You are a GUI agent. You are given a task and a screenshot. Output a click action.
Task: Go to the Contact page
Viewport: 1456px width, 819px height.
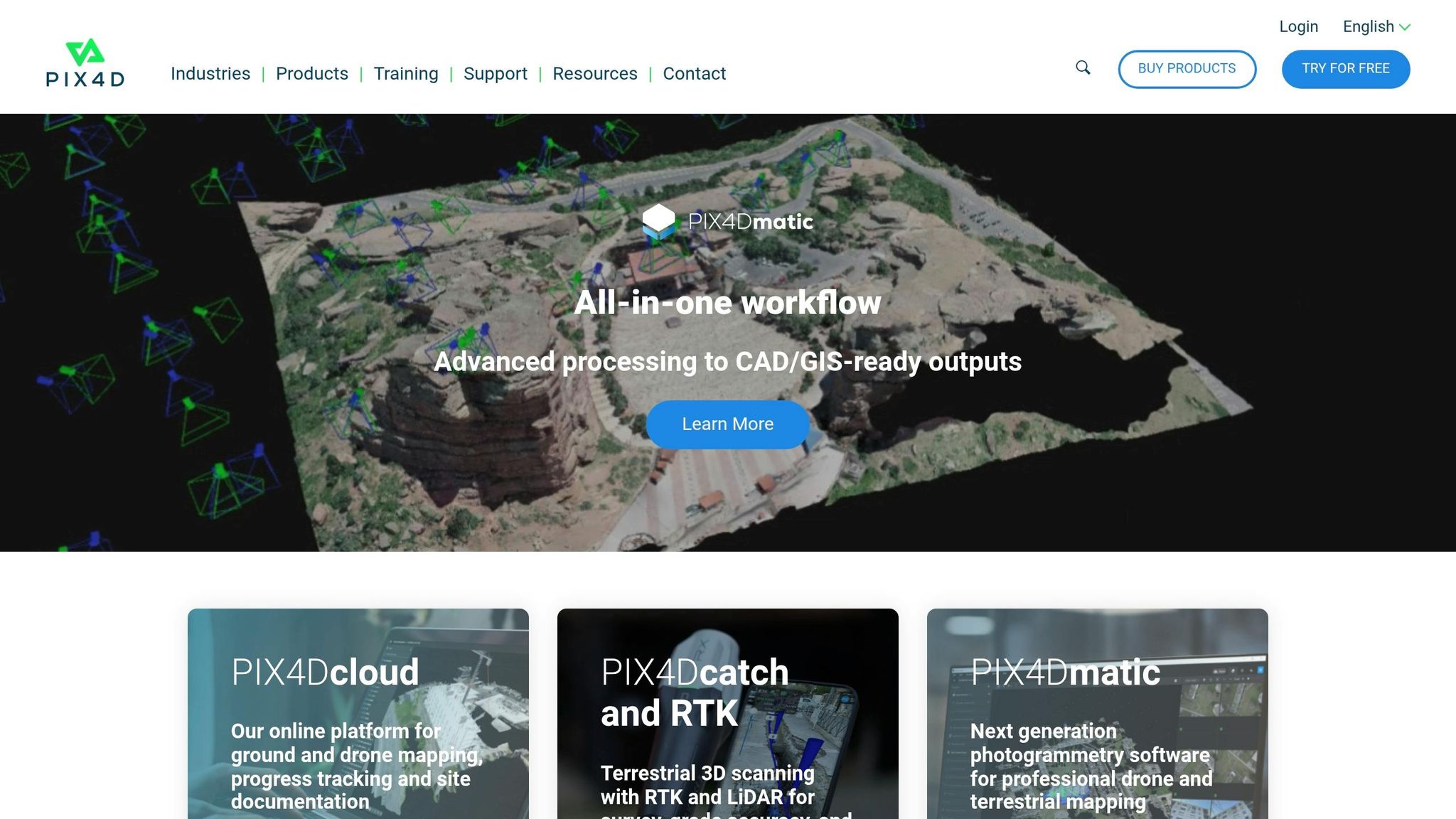[694, 74]
